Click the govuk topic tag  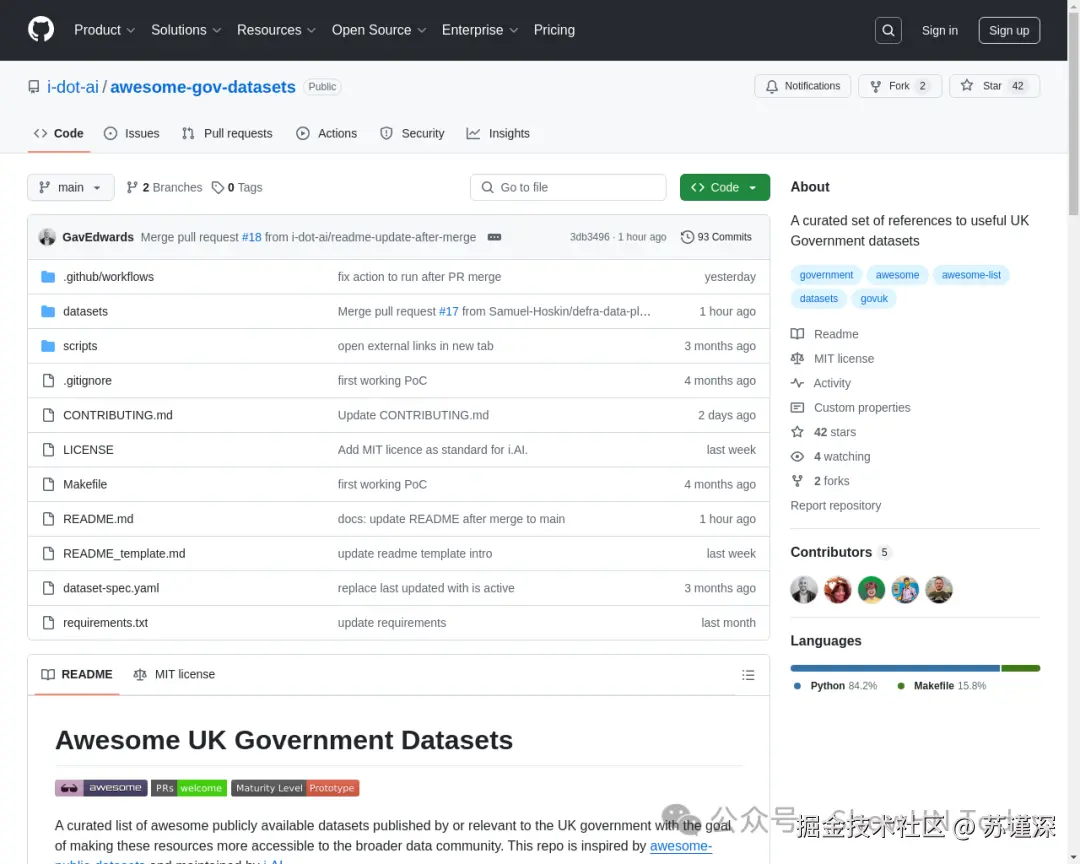coord(873,298)
